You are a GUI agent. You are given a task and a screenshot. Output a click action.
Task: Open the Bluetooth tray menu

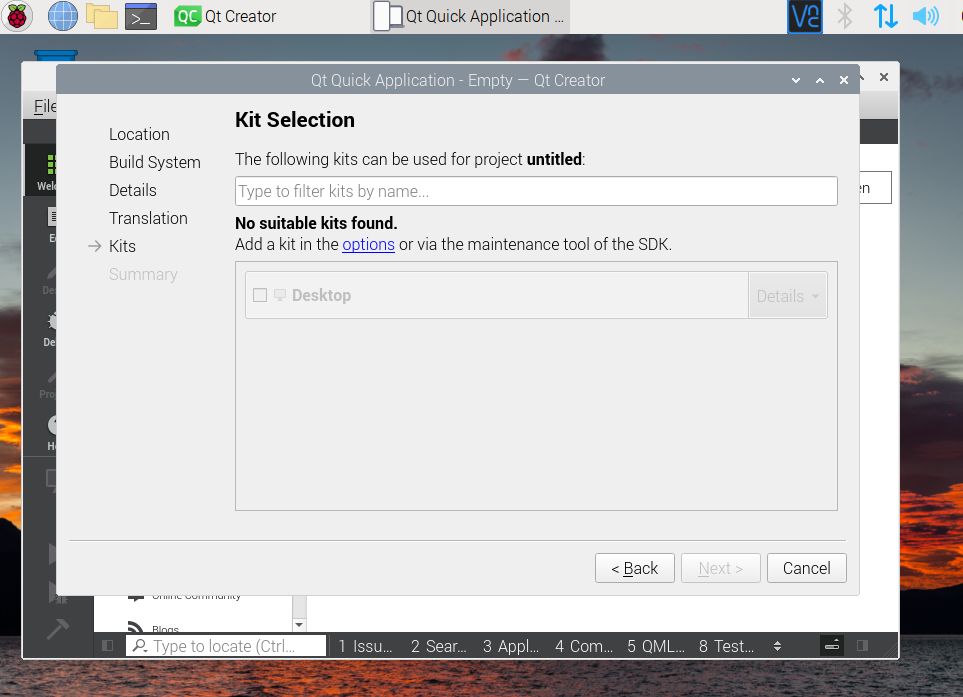point(845,17)
